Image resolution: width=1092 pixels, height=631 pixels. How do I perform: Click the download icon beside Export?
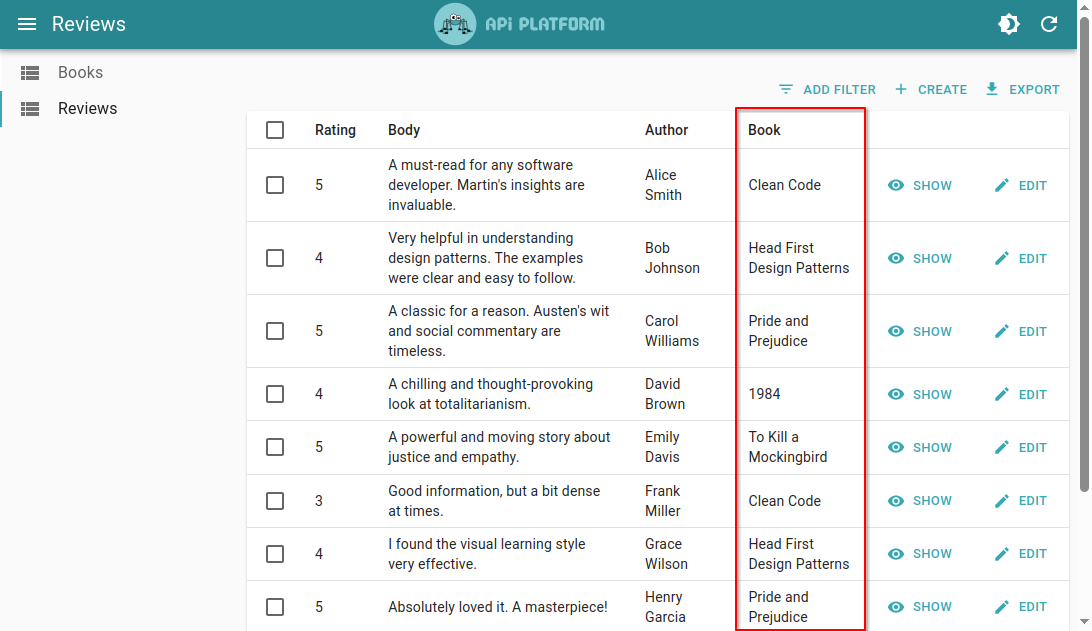click(992, 89)
